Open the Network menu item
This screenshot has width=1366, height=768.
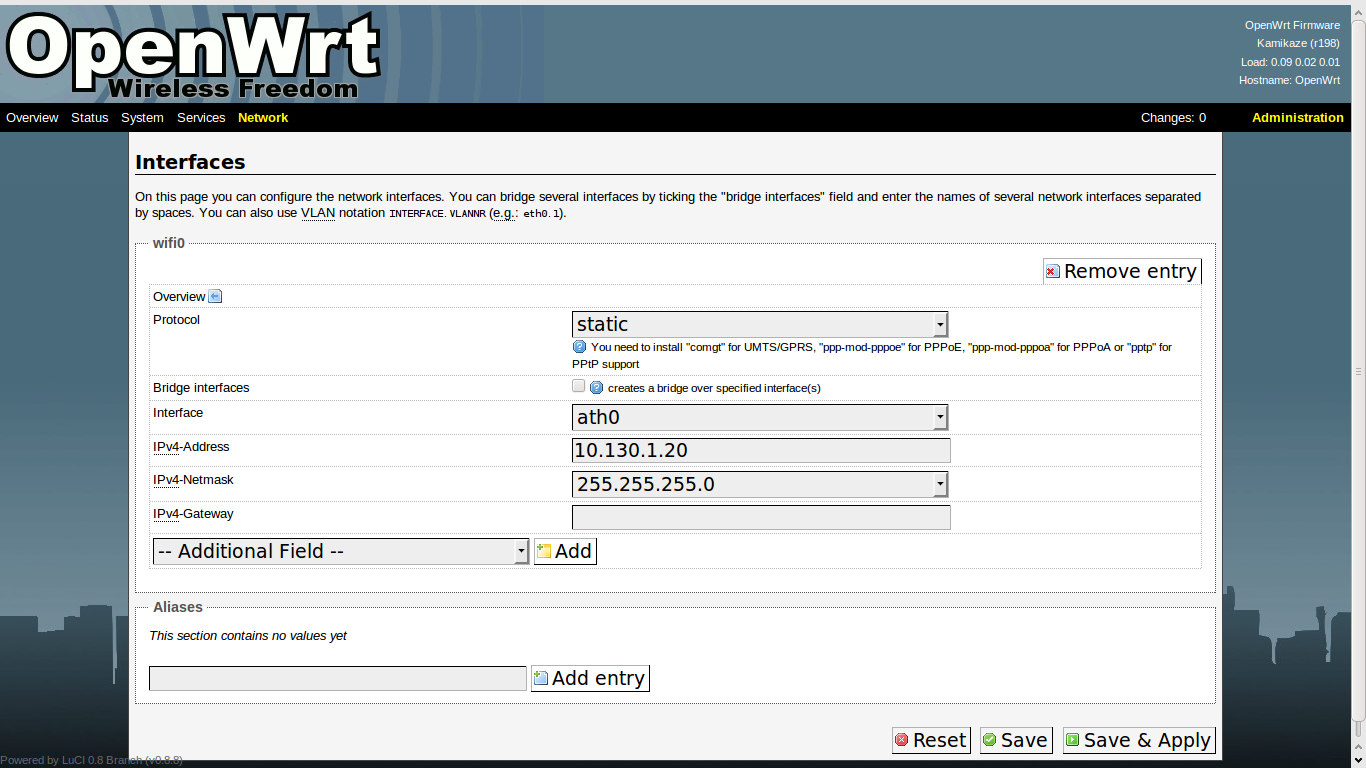263,118
